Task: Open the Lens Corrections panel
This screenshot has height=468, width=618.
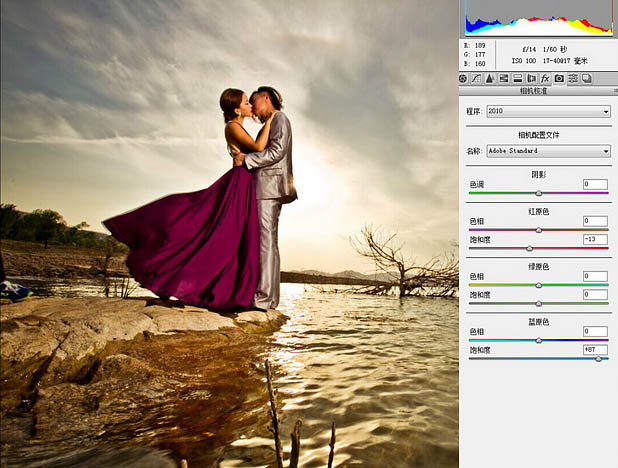Action: [531, 78]
